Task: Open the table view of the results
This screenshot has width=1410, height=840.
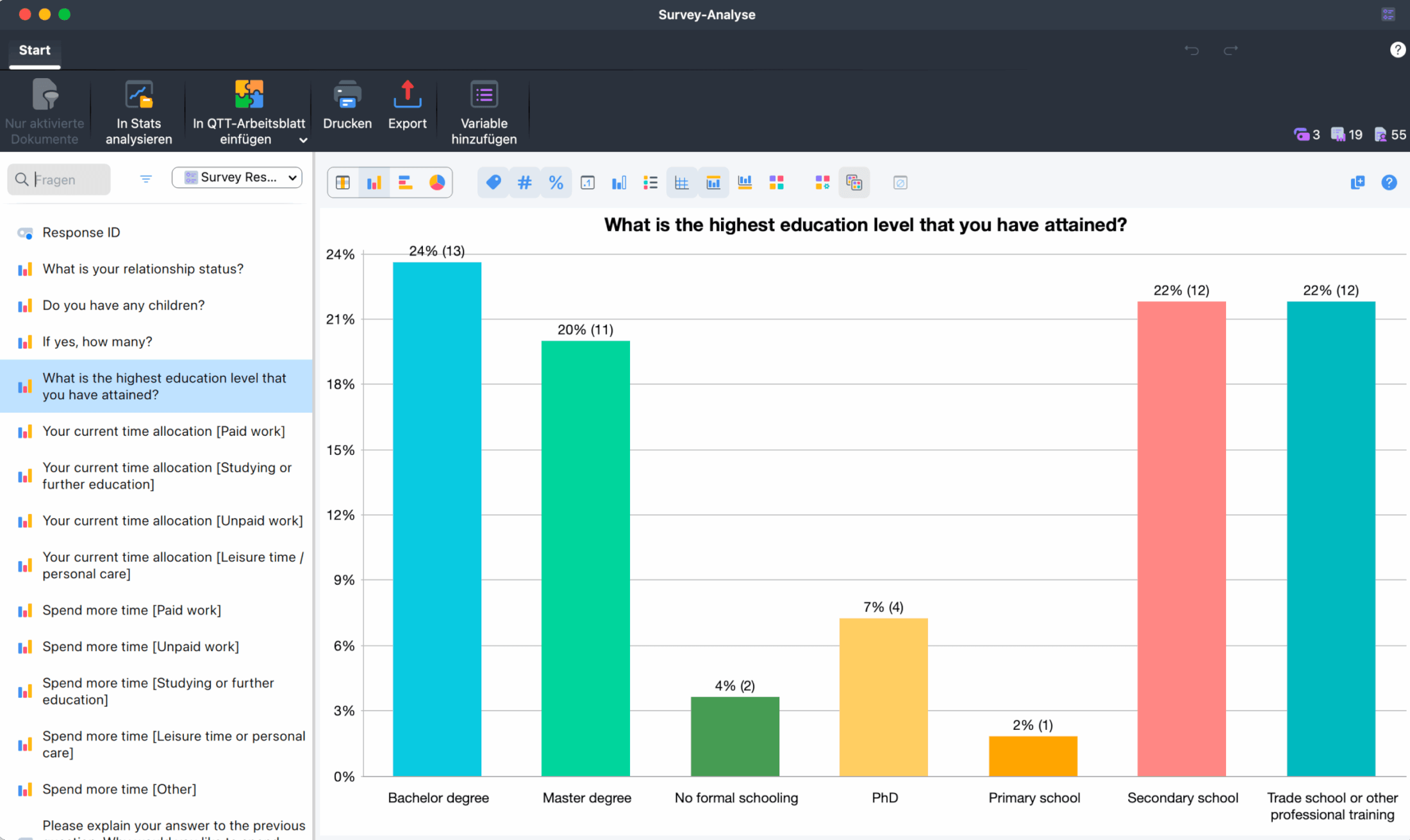Action: [x=343, y=182]
